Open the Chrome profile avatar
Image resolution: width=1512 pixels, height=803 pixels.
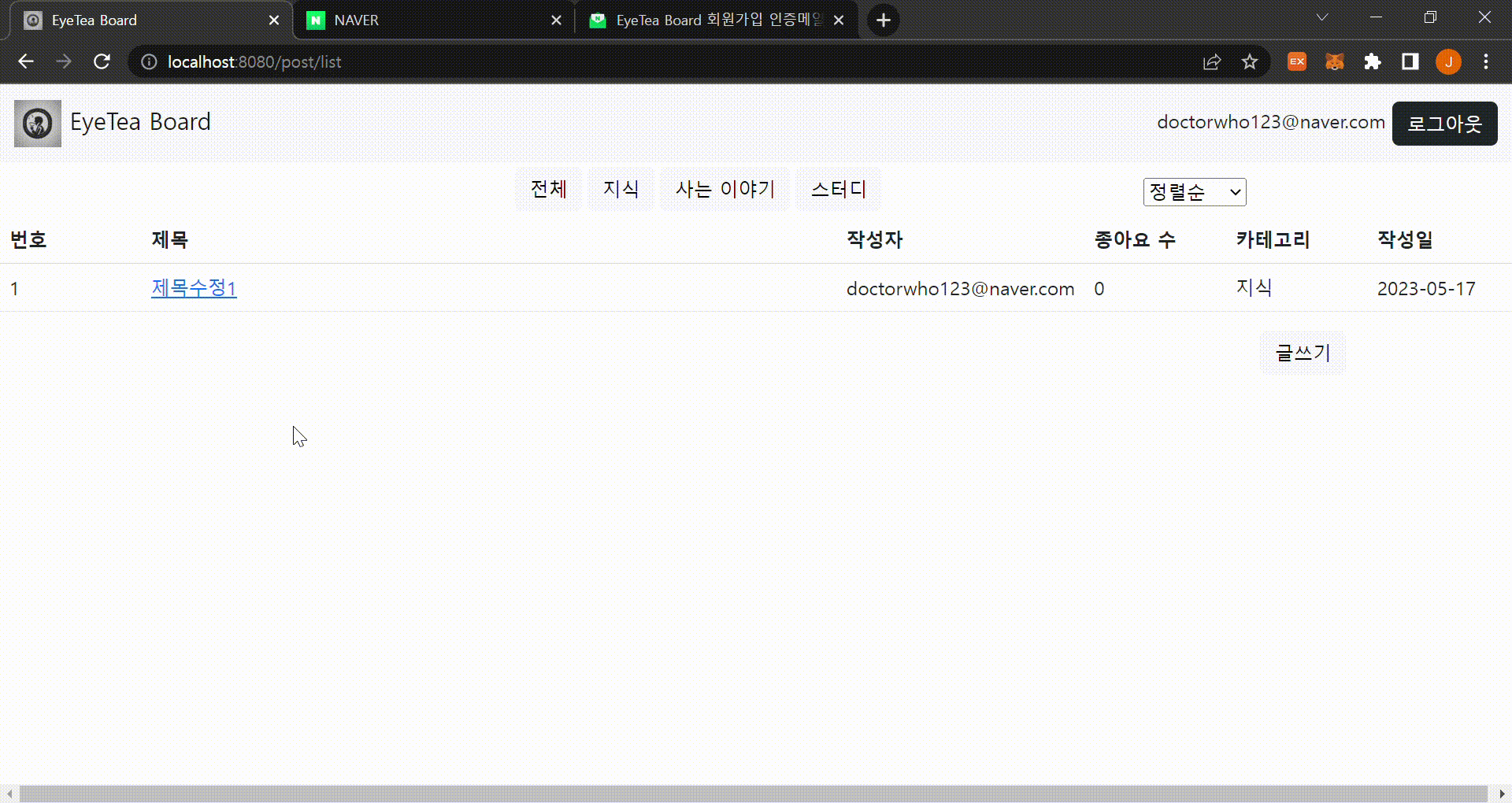coord(1448,61)
